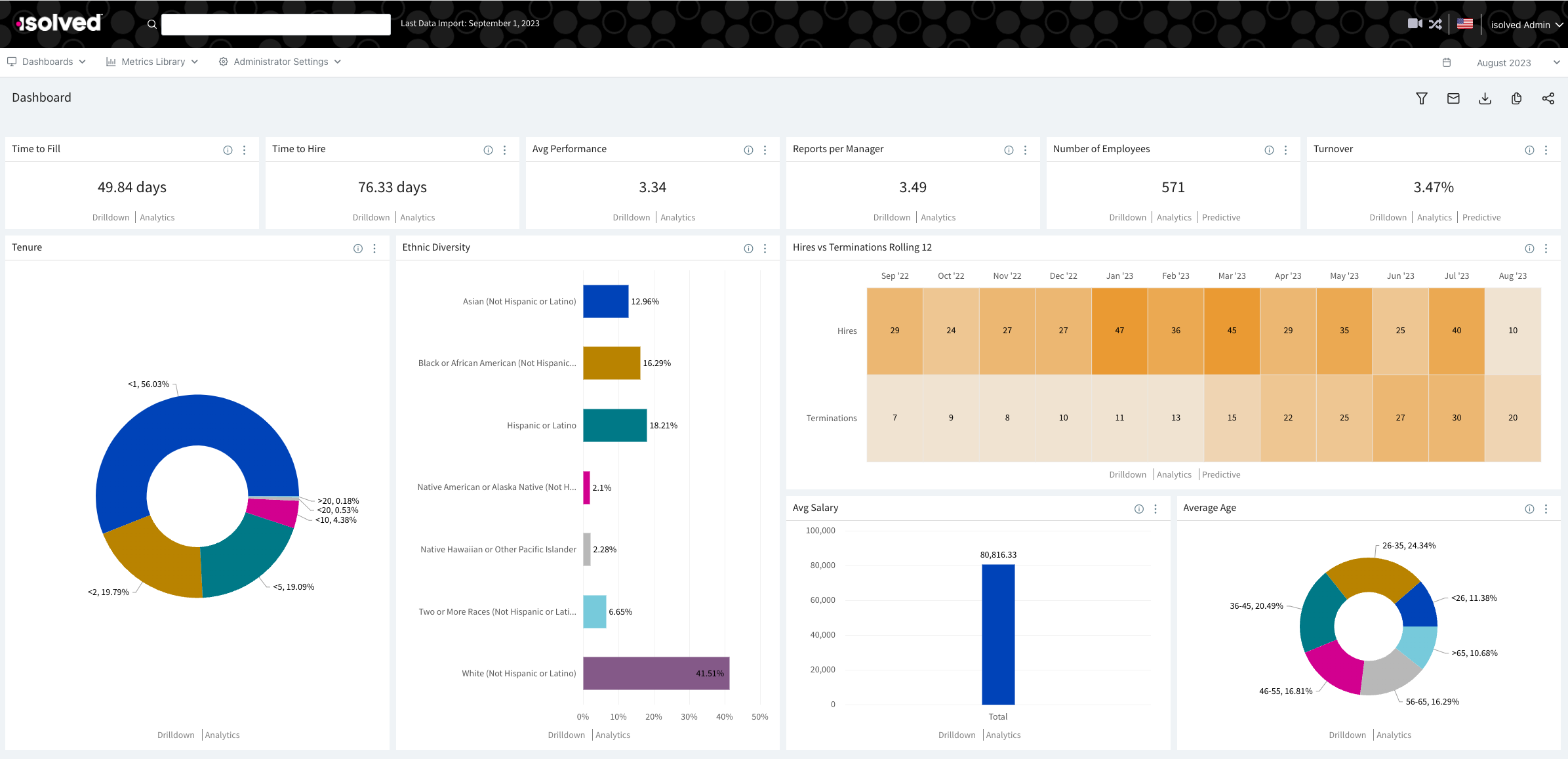Image resolution: width=1568 pixels, height=759 pixels.
Task: Show info for Time to Hire card
Action: [x=488, y=150]
